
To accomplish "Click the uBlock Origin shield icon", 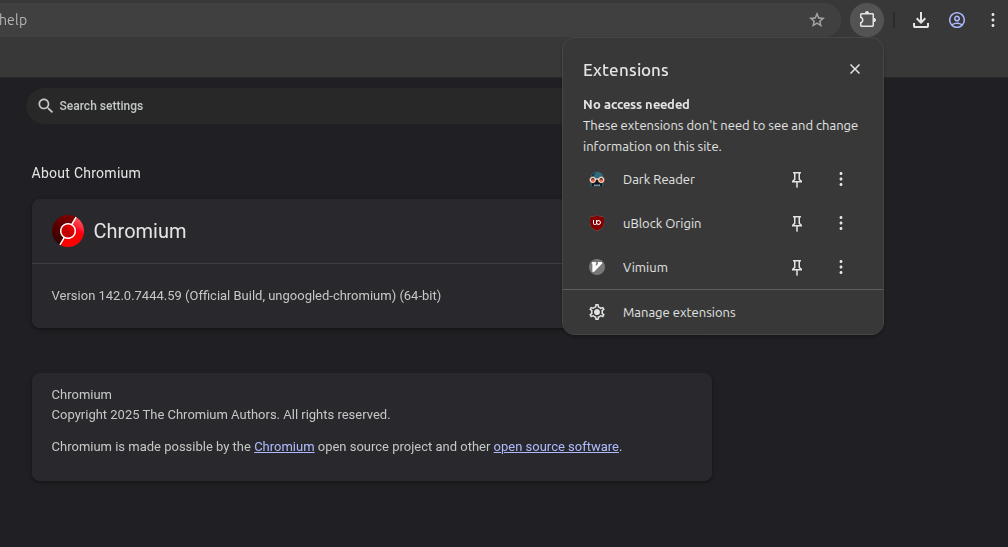I will coord(597,223).
